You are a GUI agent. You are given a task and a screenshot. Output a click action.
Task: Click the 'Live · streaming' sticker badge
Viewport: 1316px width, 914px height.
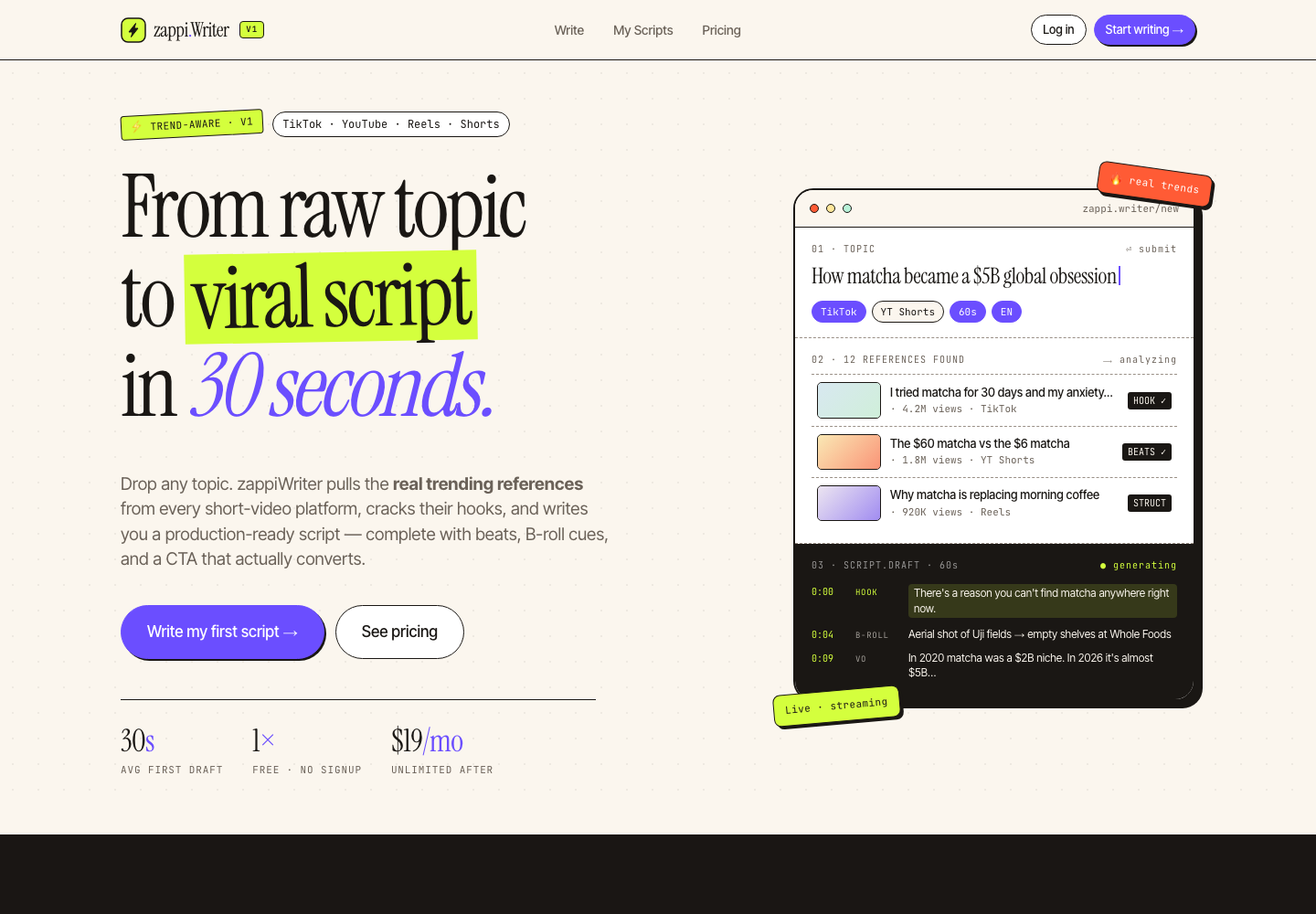pyautogui.click(x=836, y=705)
